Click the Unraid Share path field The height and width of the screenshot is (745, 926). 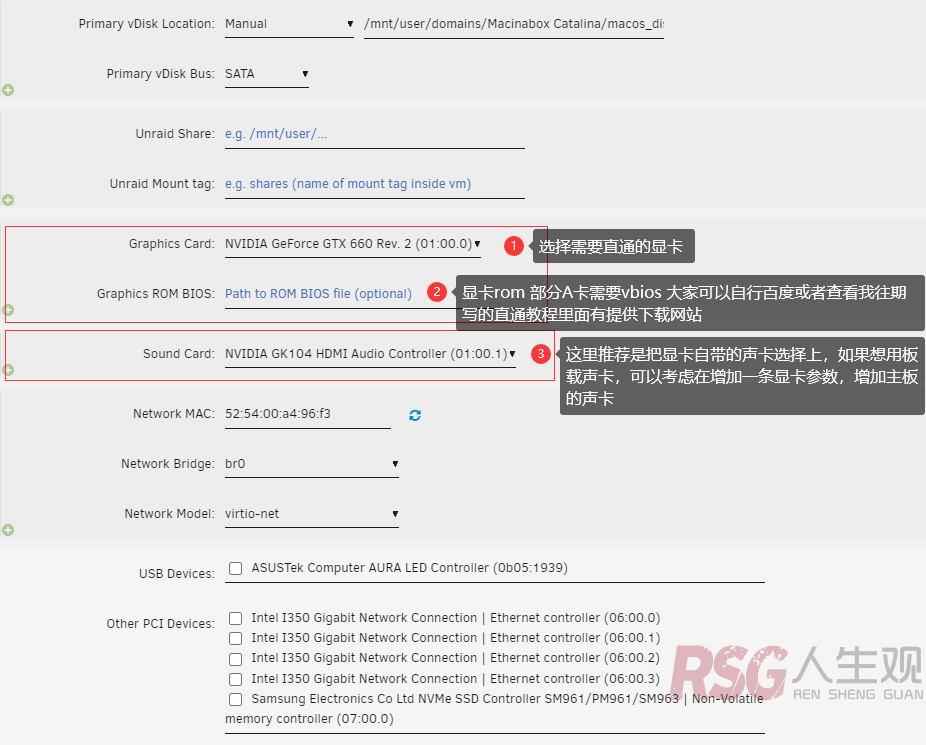(x=374, y=135)
